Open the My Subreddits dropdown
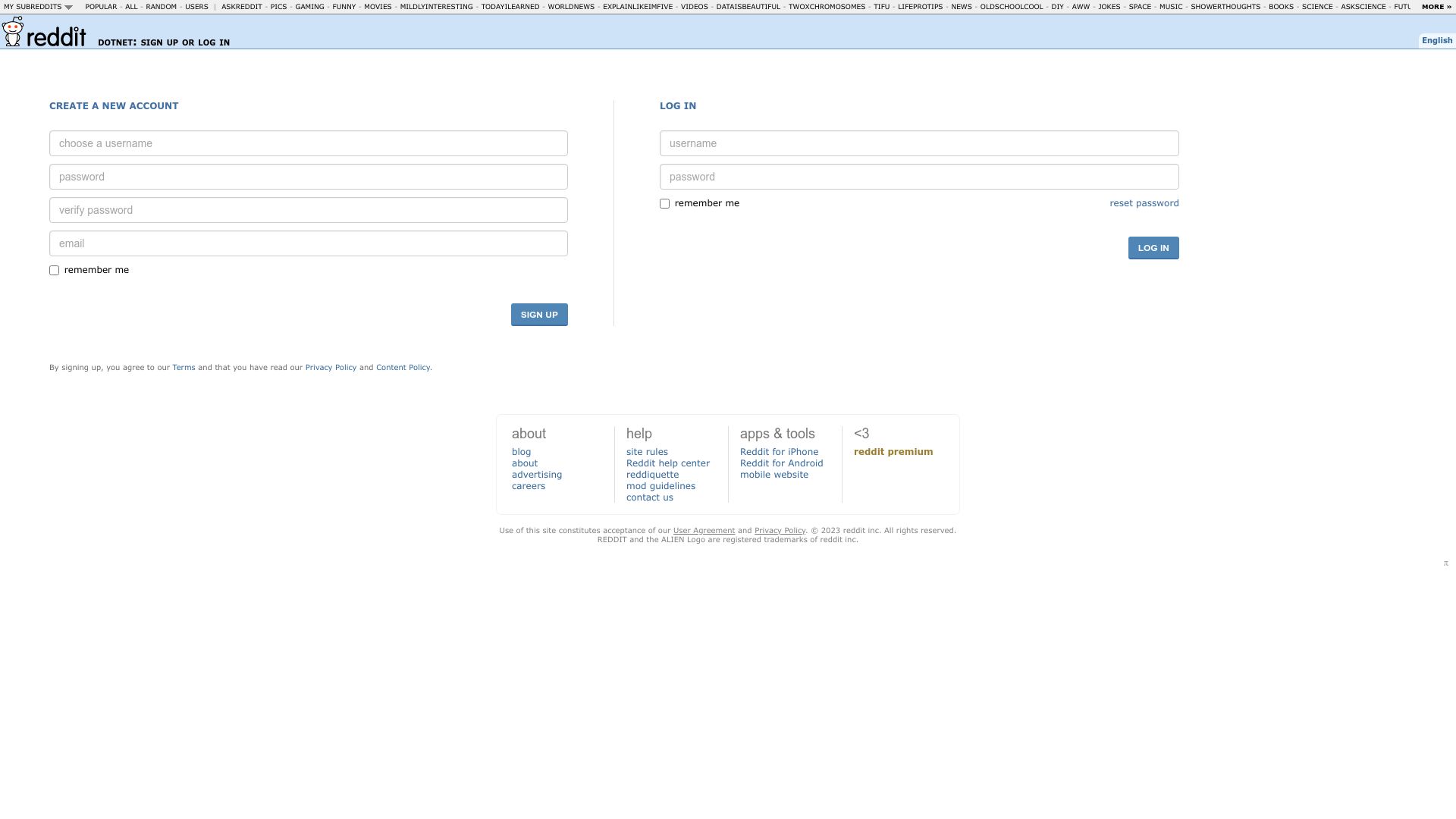This screenshot has height=819, width=1456. point(38,7)
